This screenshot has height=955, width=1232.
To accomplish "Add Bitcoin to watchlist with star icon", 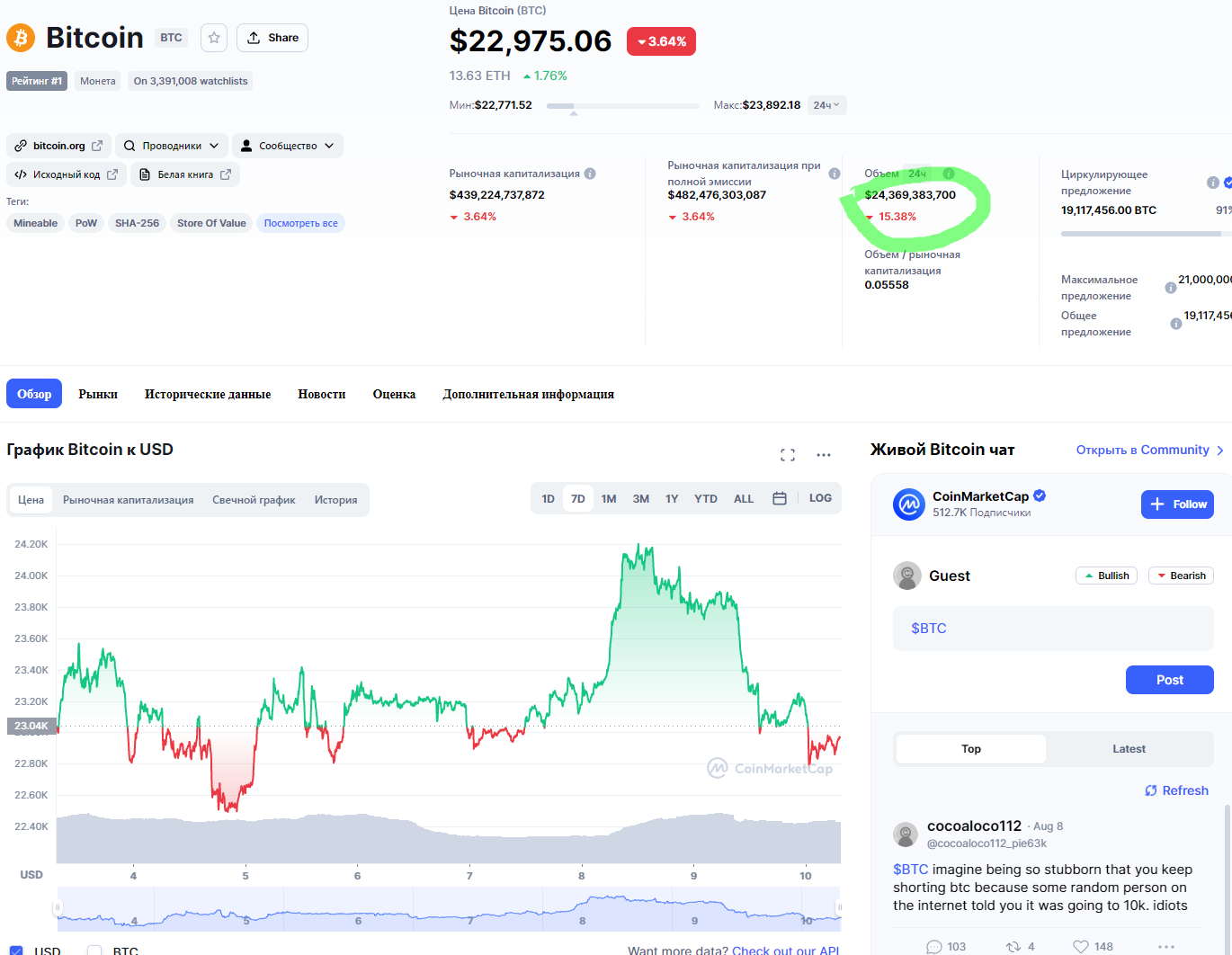I will pos(214,38).
